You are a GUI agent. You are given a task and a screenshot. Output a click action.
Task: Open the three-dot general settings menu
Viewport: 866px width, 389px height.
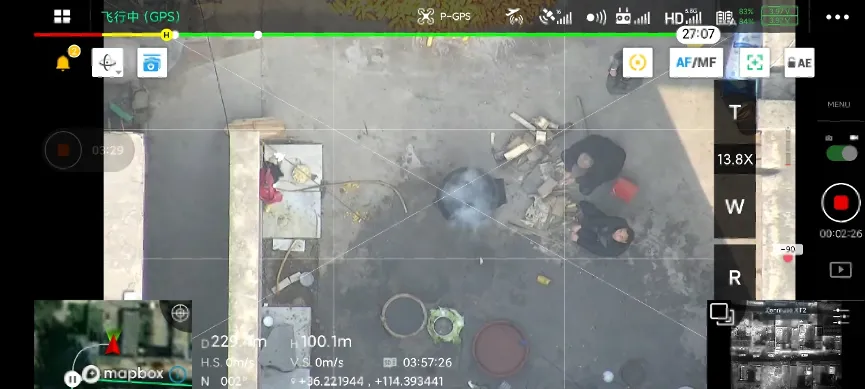837,17
